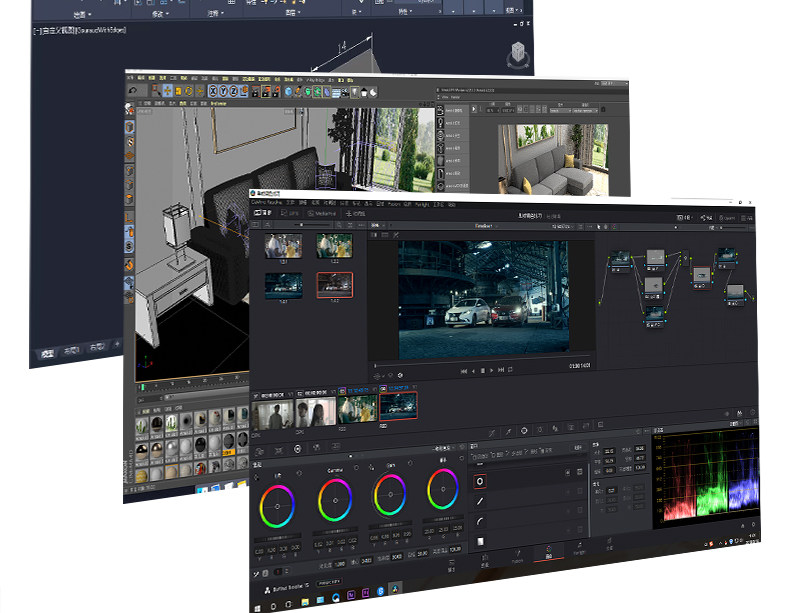Image resolution: width=790 pixels, height=613 pixels.
Task: Select Model mode cube icon in Cinema 4D sidebar
Action: tap(129, 127)
